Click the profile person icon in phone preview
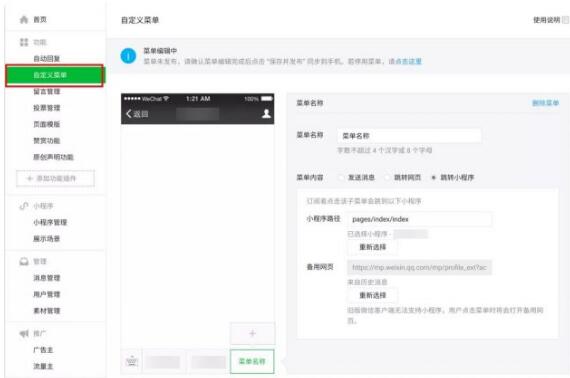Image resolution: width=570 pixels, height=378 pixels. [266, 114]
